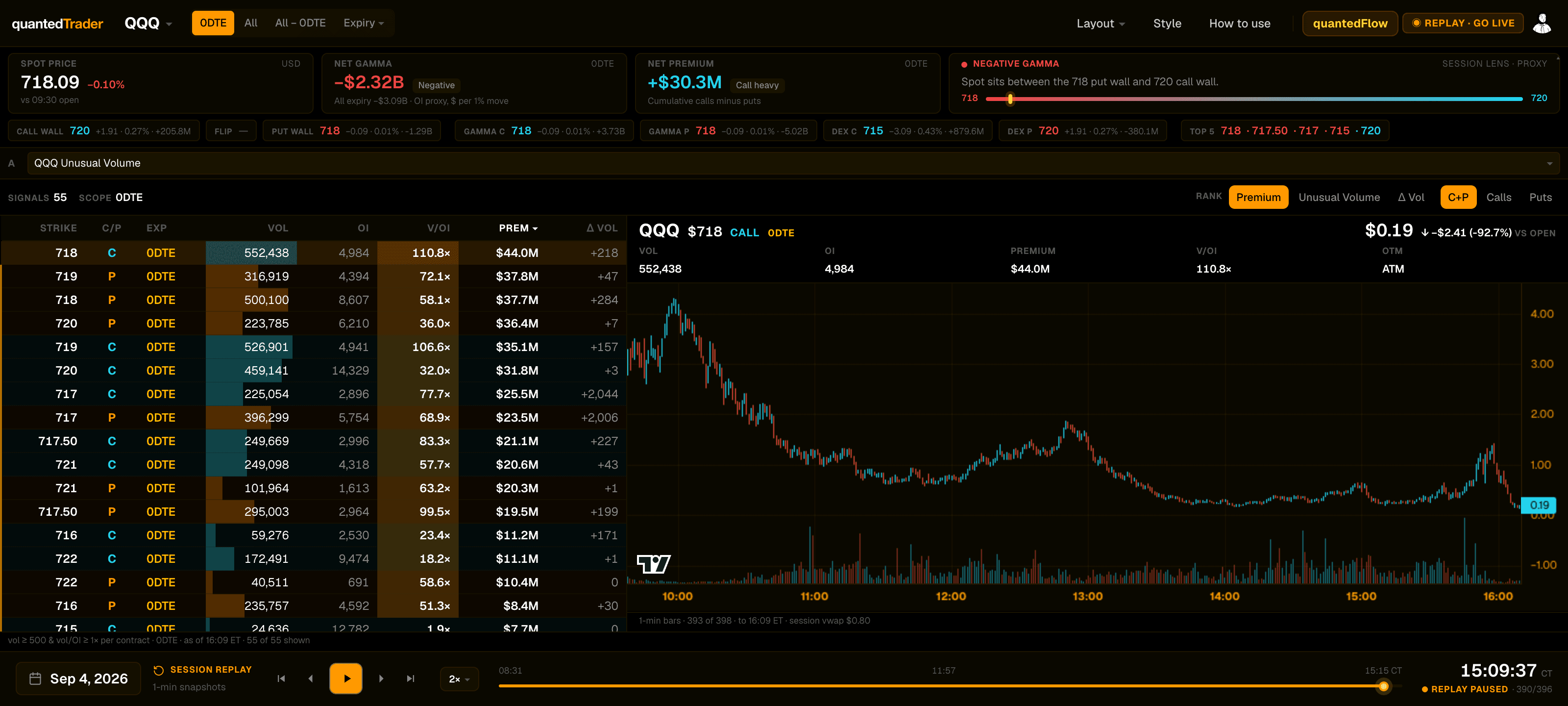Click the GAMMA P 718 chip
1568x706 pixels.
coord(728,131)
